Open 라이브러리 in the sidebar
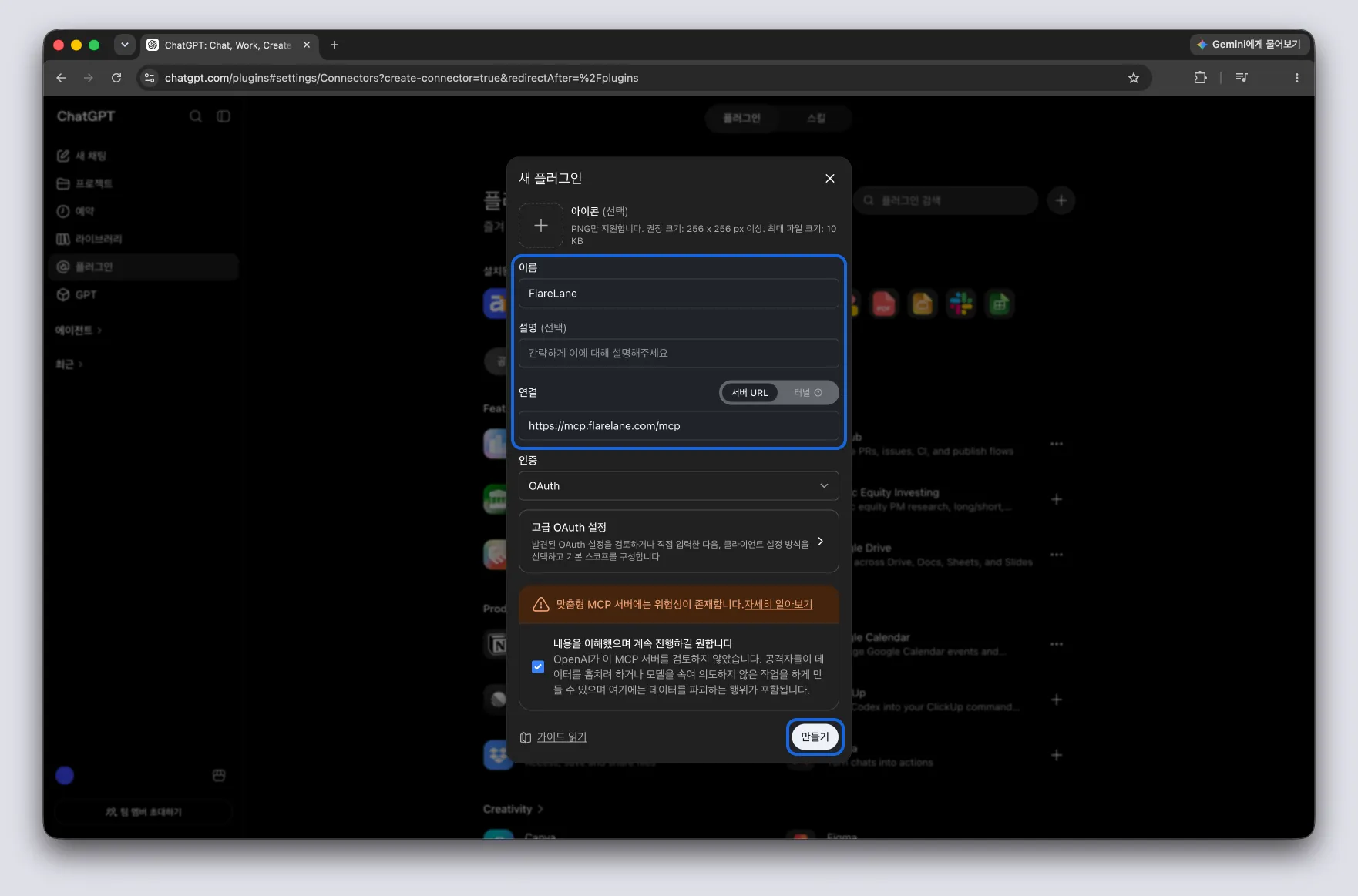The image size is (1358, 896). [143, 239]
